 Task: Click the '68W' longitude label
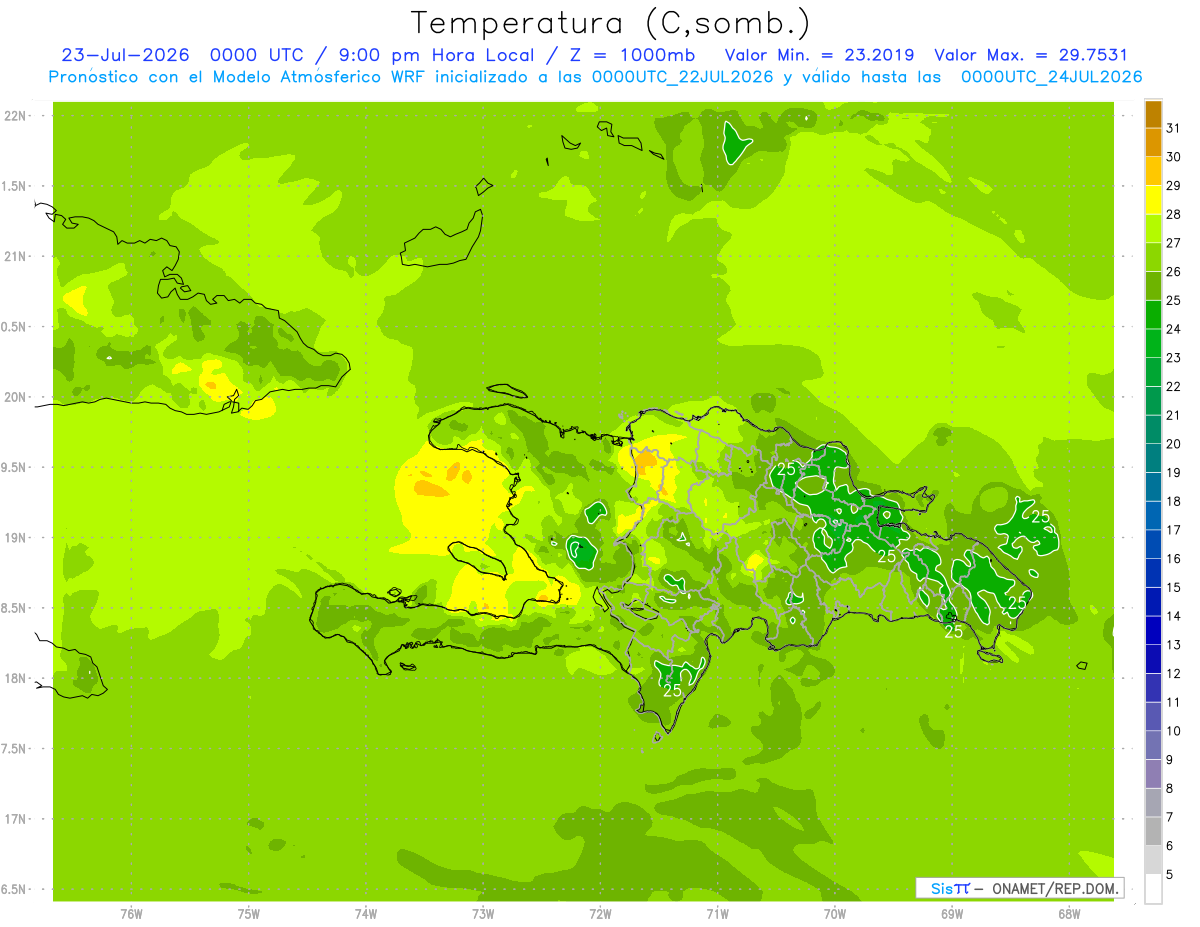point(1069,913)
